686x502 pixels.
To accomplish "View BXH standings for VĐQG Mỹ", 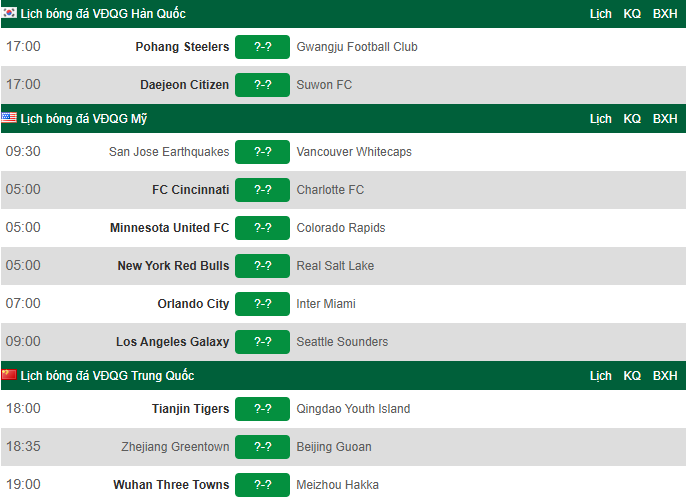I will coord(665,119).
